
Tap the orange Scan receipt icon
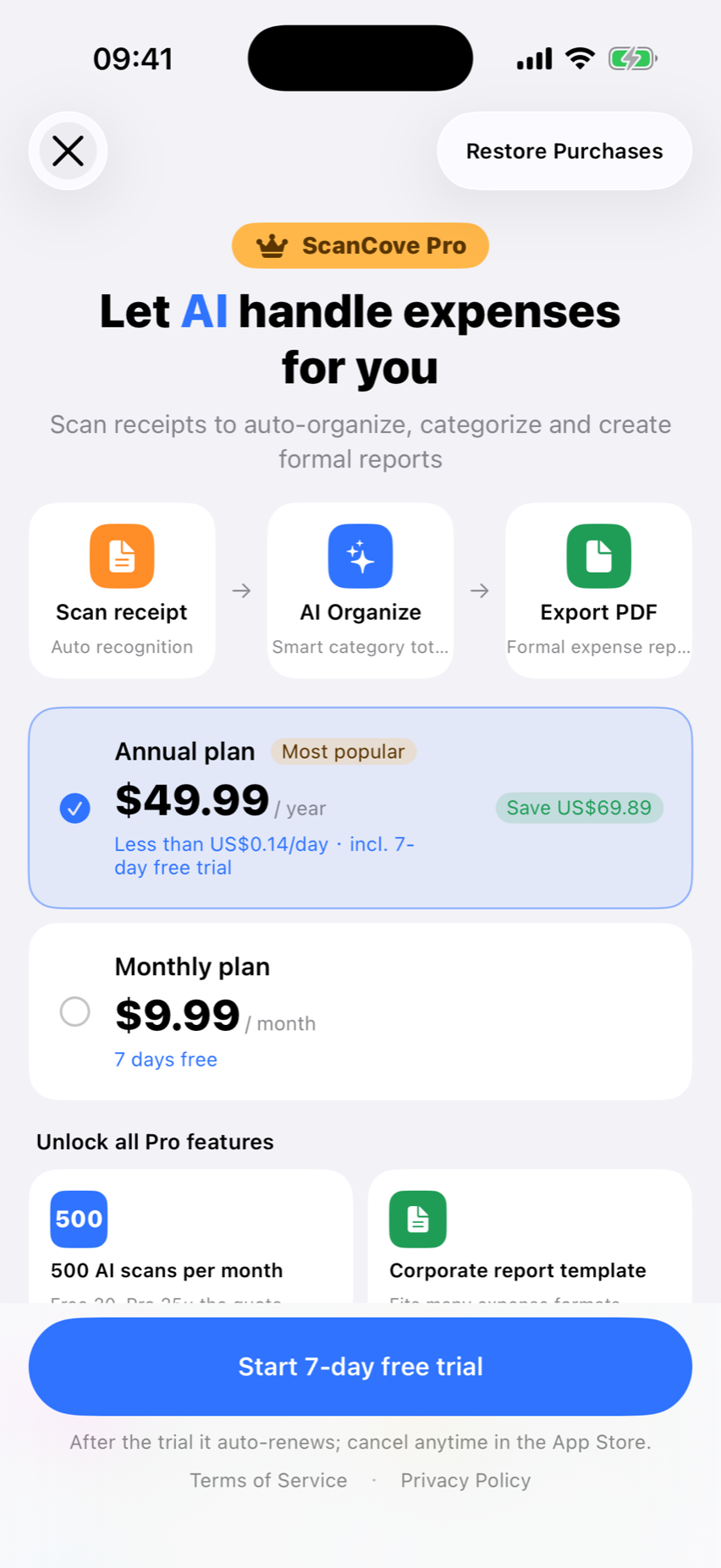pyautogui.click(x=122, y=556)
